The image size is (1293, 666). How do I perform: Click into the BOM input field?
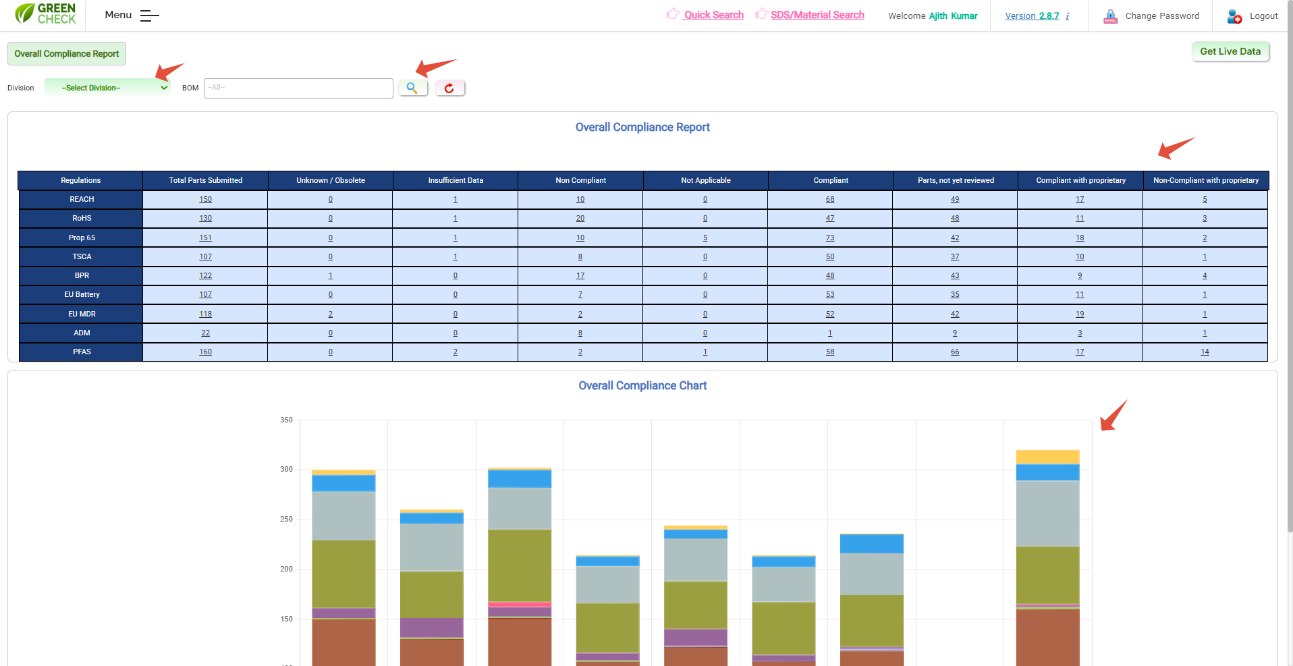tap(299, 88)
